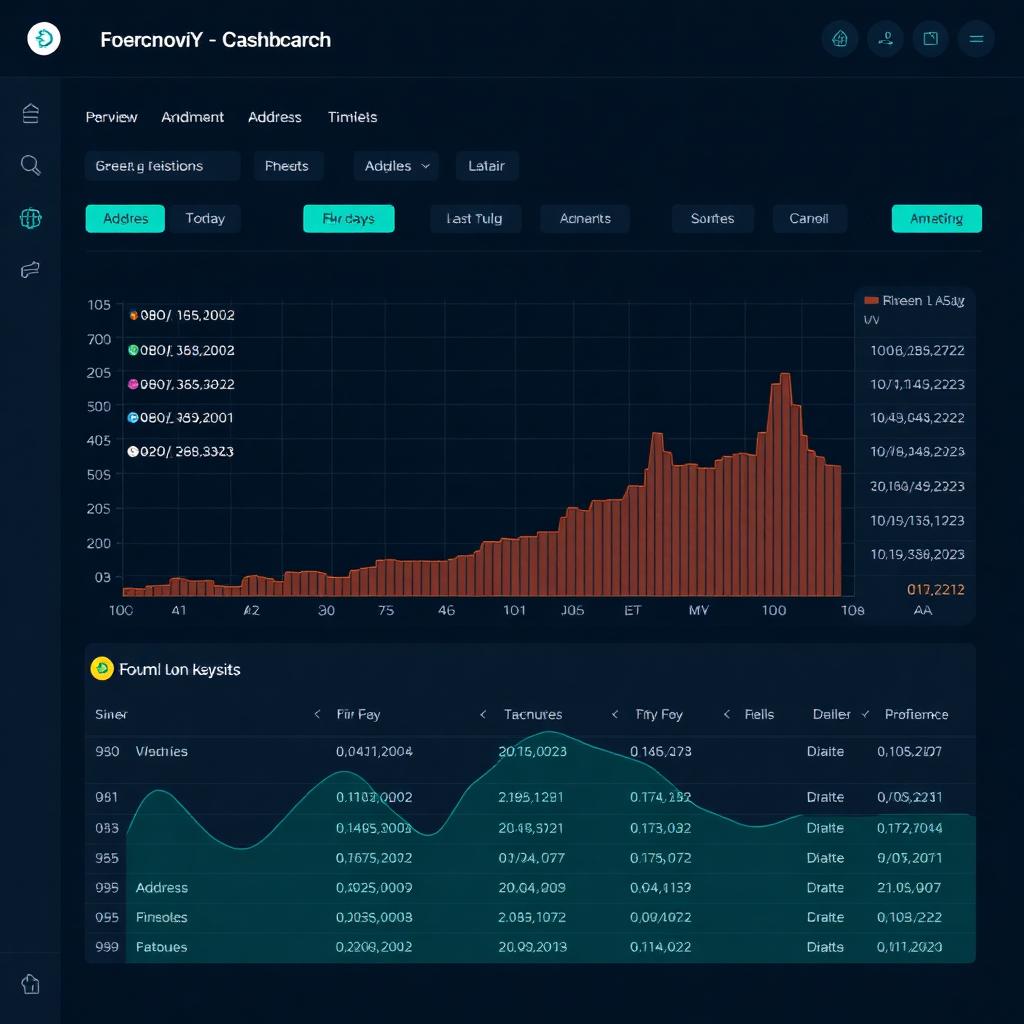Switch to the Parview tab

pyautogui.click(x=112, y=117)
